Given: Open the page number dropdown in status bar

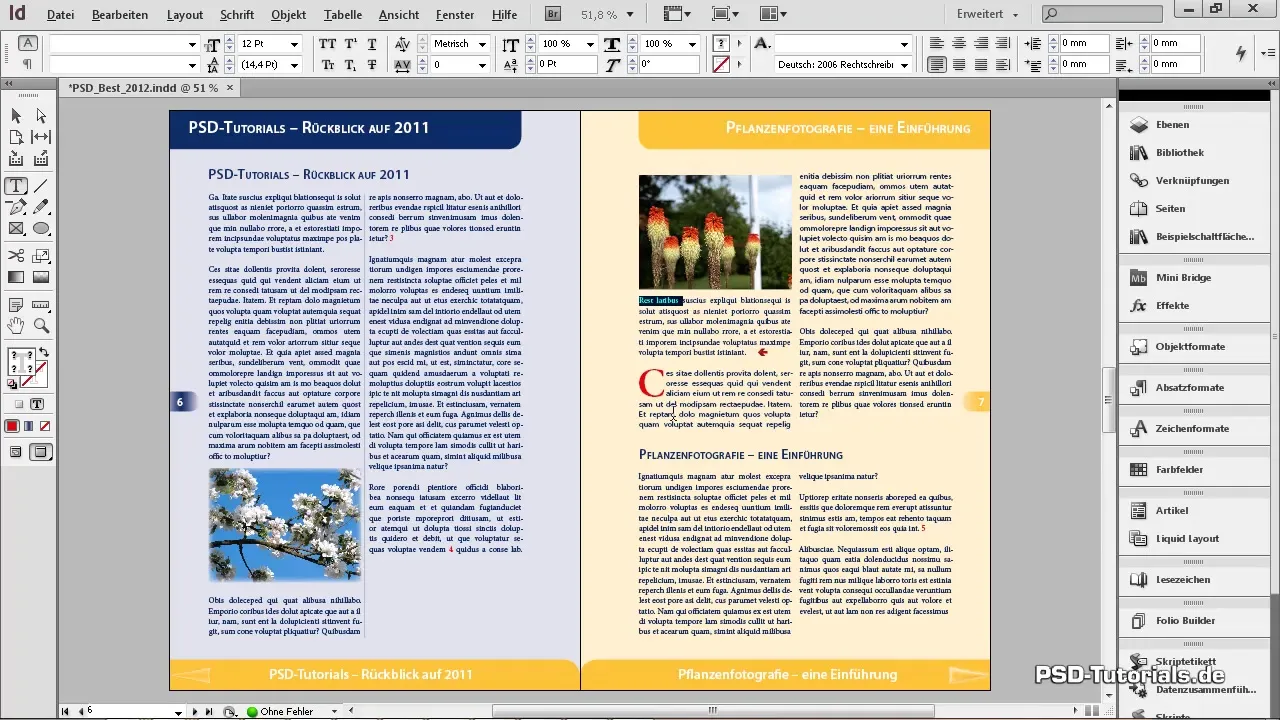Looking at the screenshot, I should coord(178,712).
